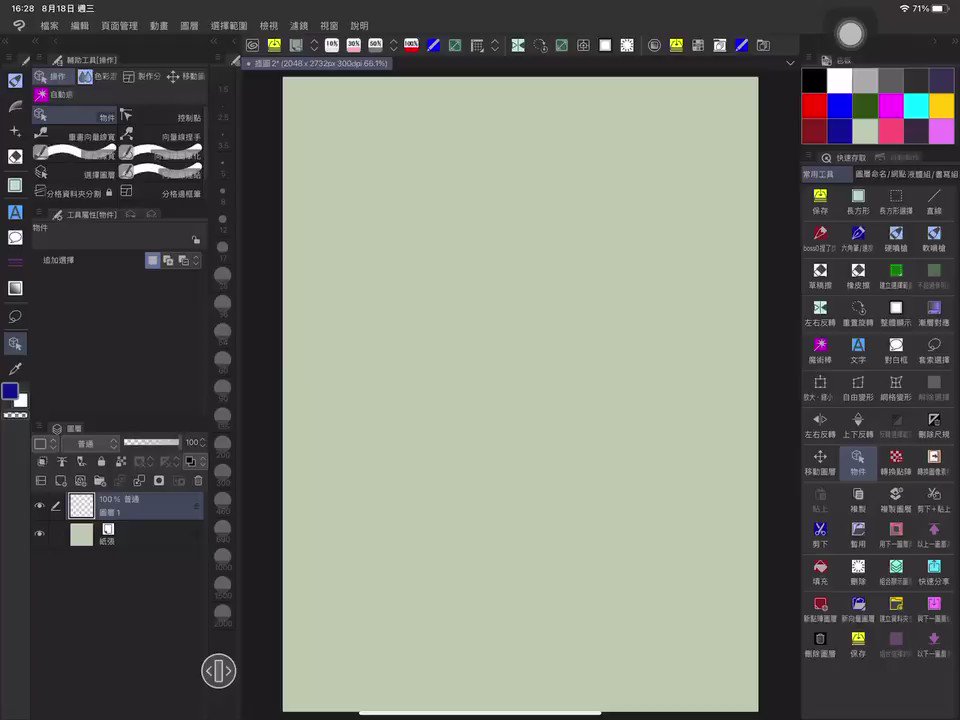The image size is (960, 720).
Task: Select first 追加選擇 mode button
Action: (x=152, y=260)
